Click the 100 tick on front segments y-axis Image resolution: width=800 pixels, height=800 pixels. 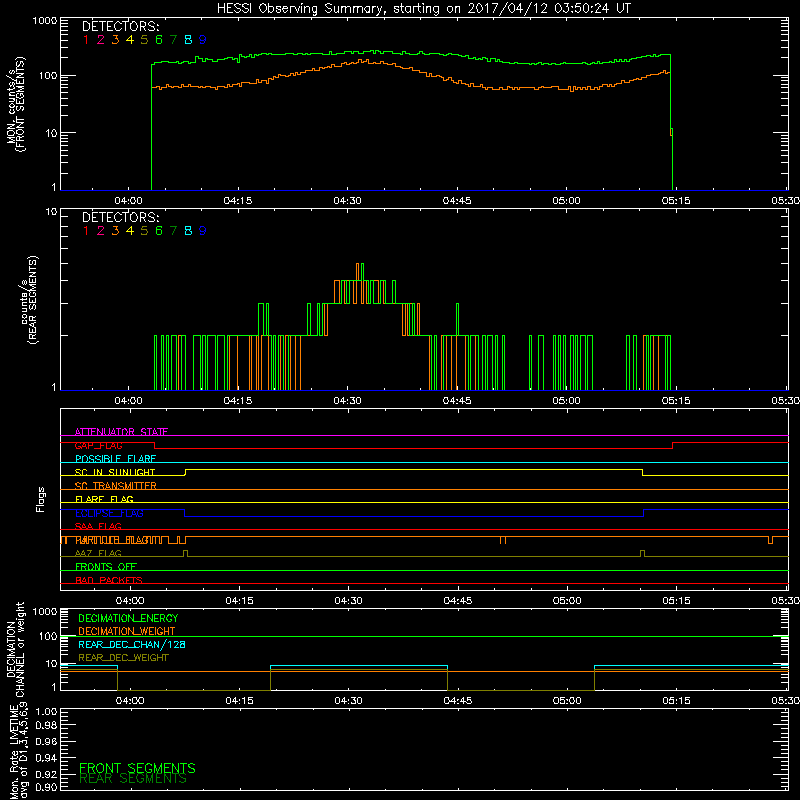point(47,76)
